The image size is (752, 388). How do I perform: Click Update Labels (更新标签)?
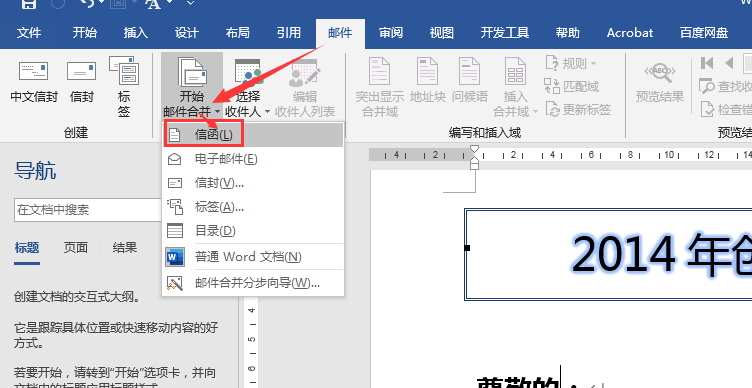tap(577, 110)
